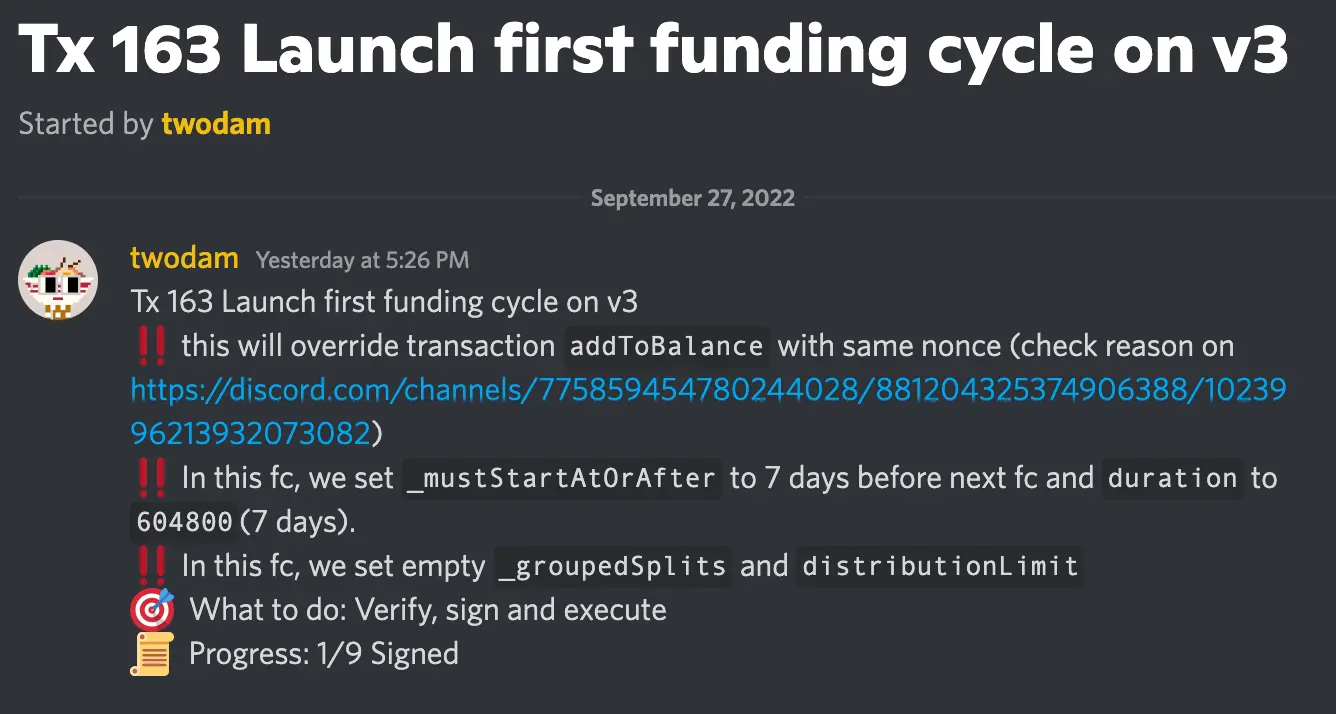Click twodam next to Started by
This screenshot has height=714, width=1336.
[216, 123]
